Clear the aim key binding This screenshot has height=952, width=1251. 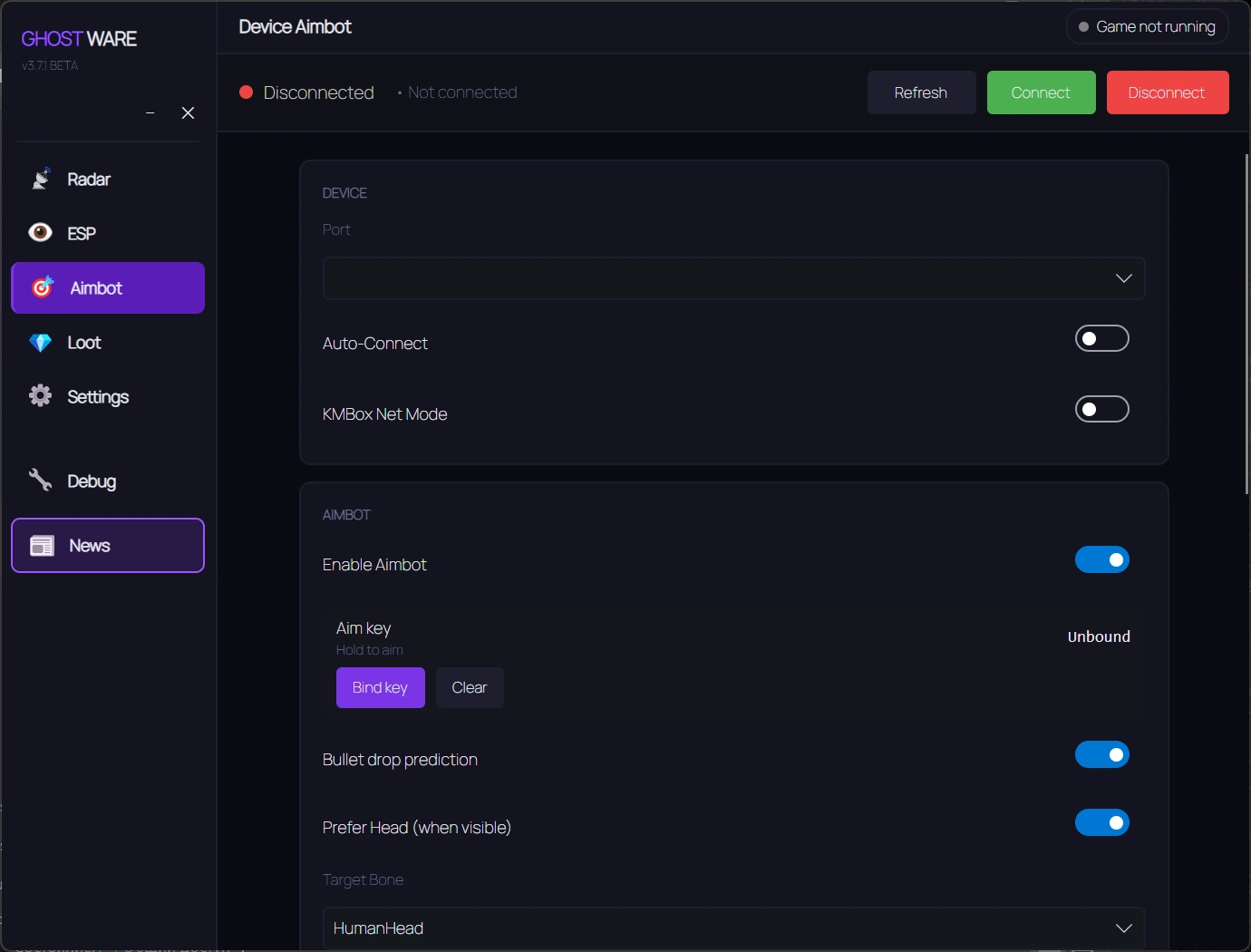470,687
